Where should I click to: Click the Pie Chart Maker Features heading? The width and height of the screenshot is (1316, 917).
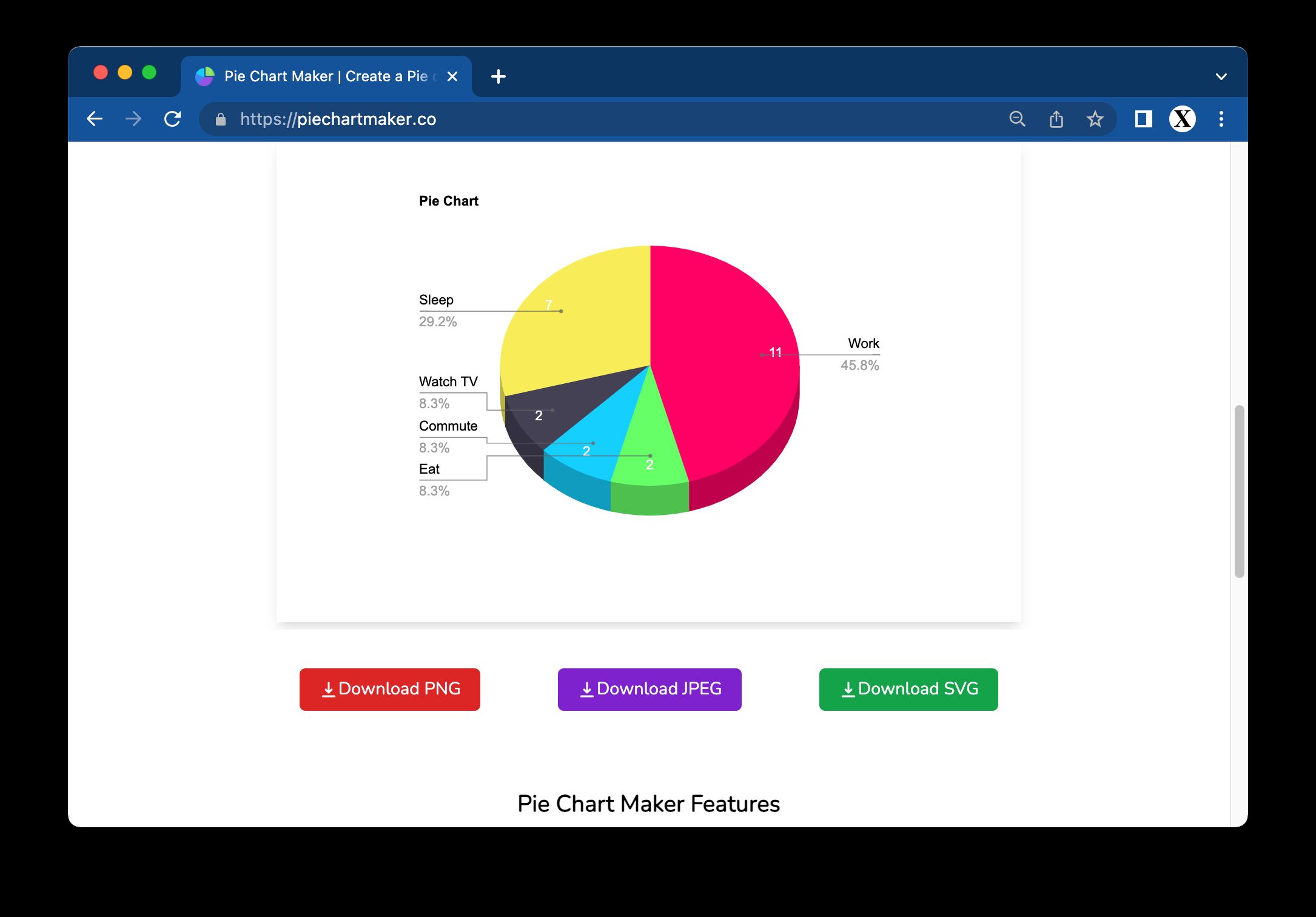(648, 804)
